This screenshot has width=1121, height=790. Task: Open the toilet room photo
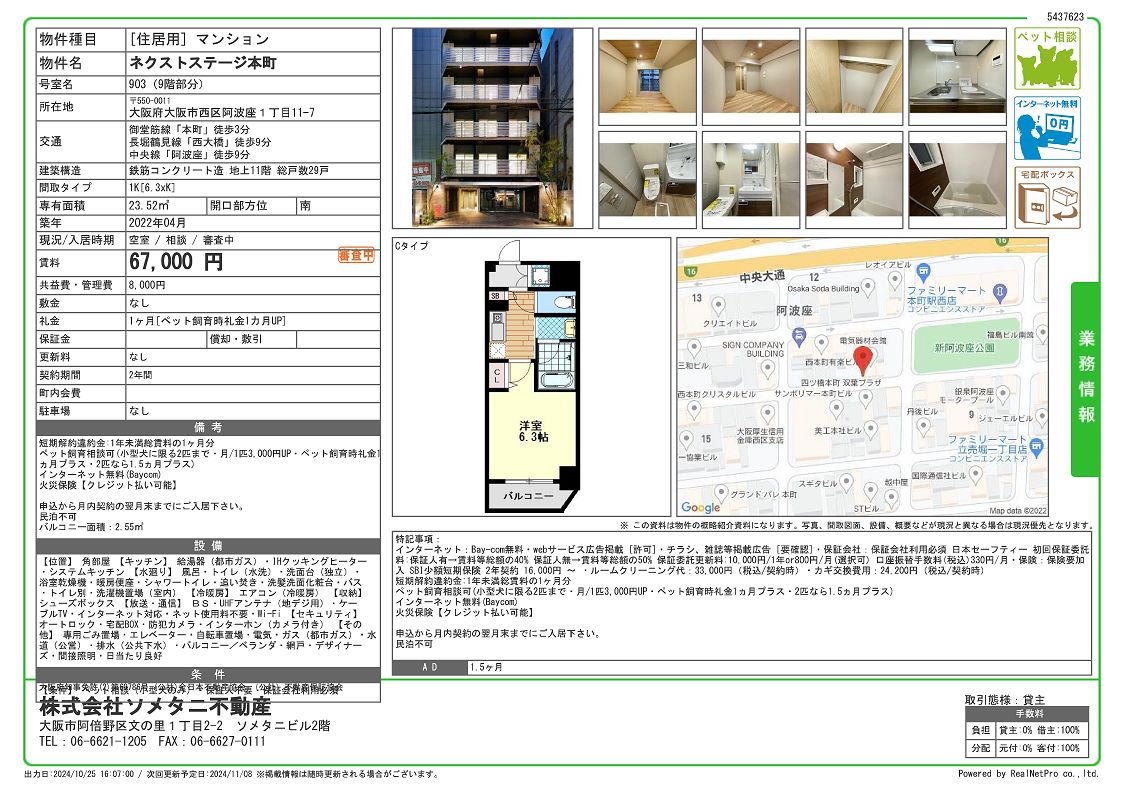click(x=647, y=179)
